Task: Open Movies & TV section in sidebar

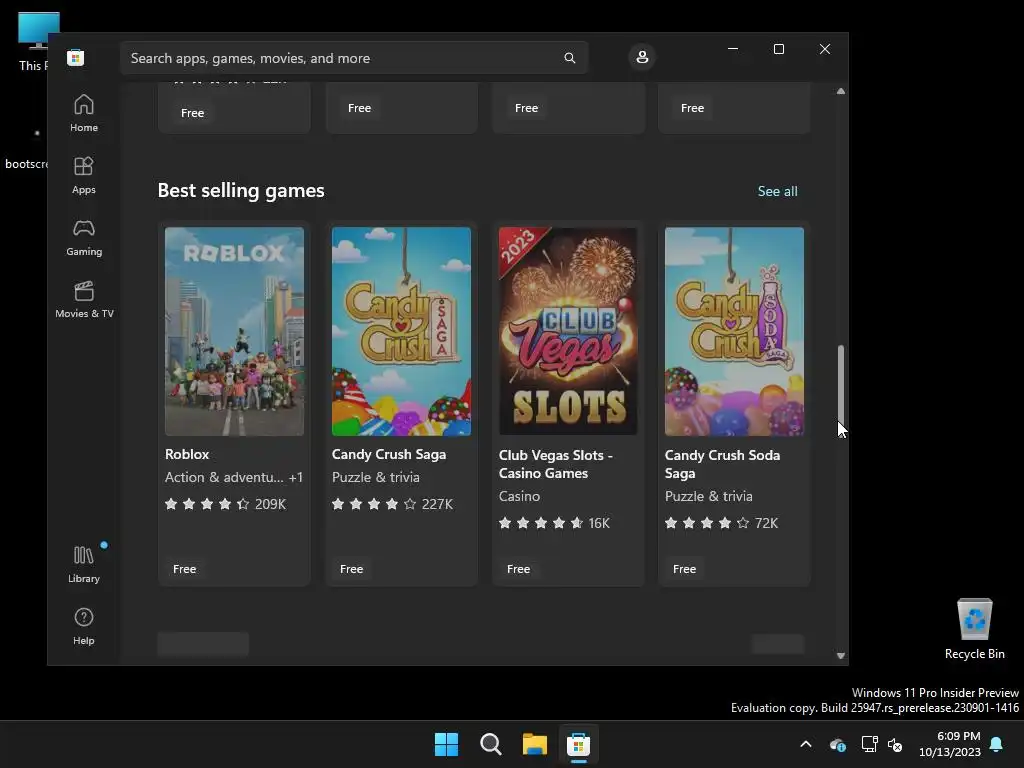Action: click(84, 299)
